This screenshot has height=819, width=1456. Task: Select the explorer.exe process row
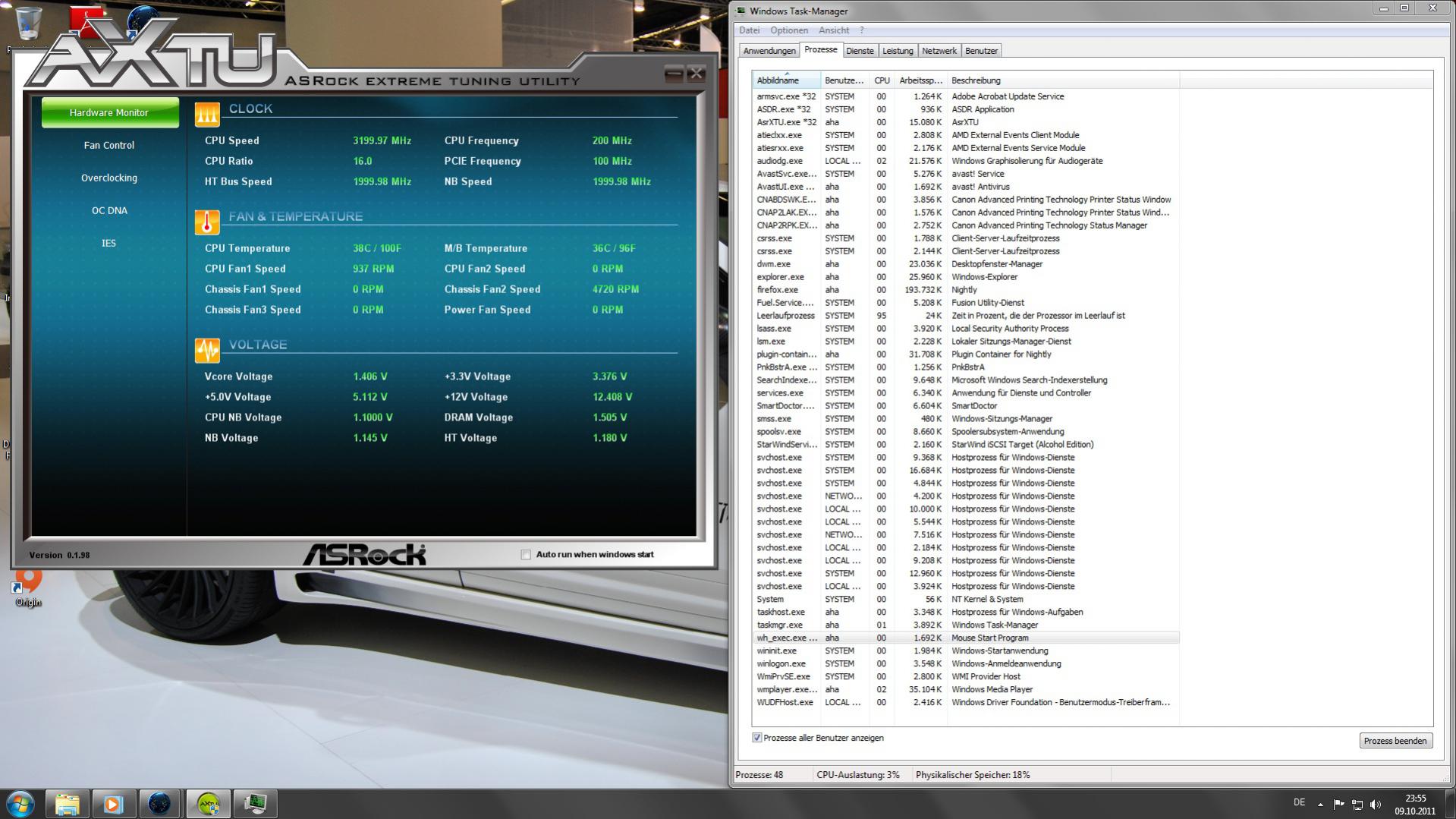coord(966,277)
